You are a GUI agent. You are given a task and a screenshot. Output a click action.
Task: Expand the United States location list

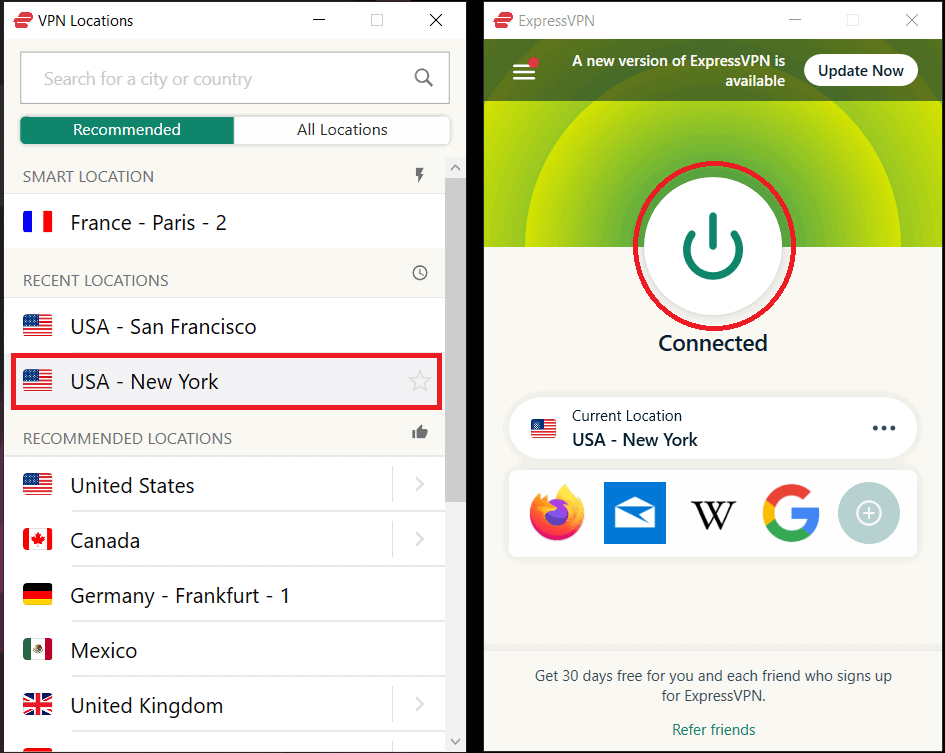419,484
